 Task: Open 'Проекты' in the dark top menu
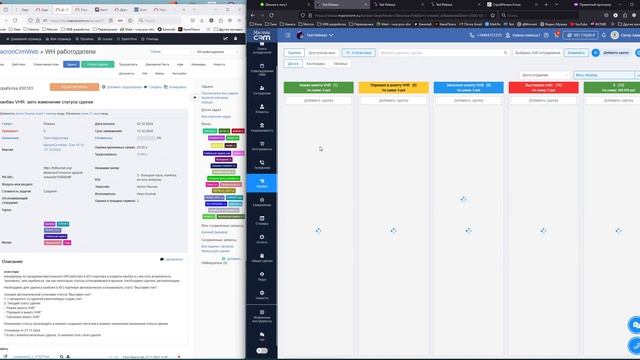coord(84,39)
